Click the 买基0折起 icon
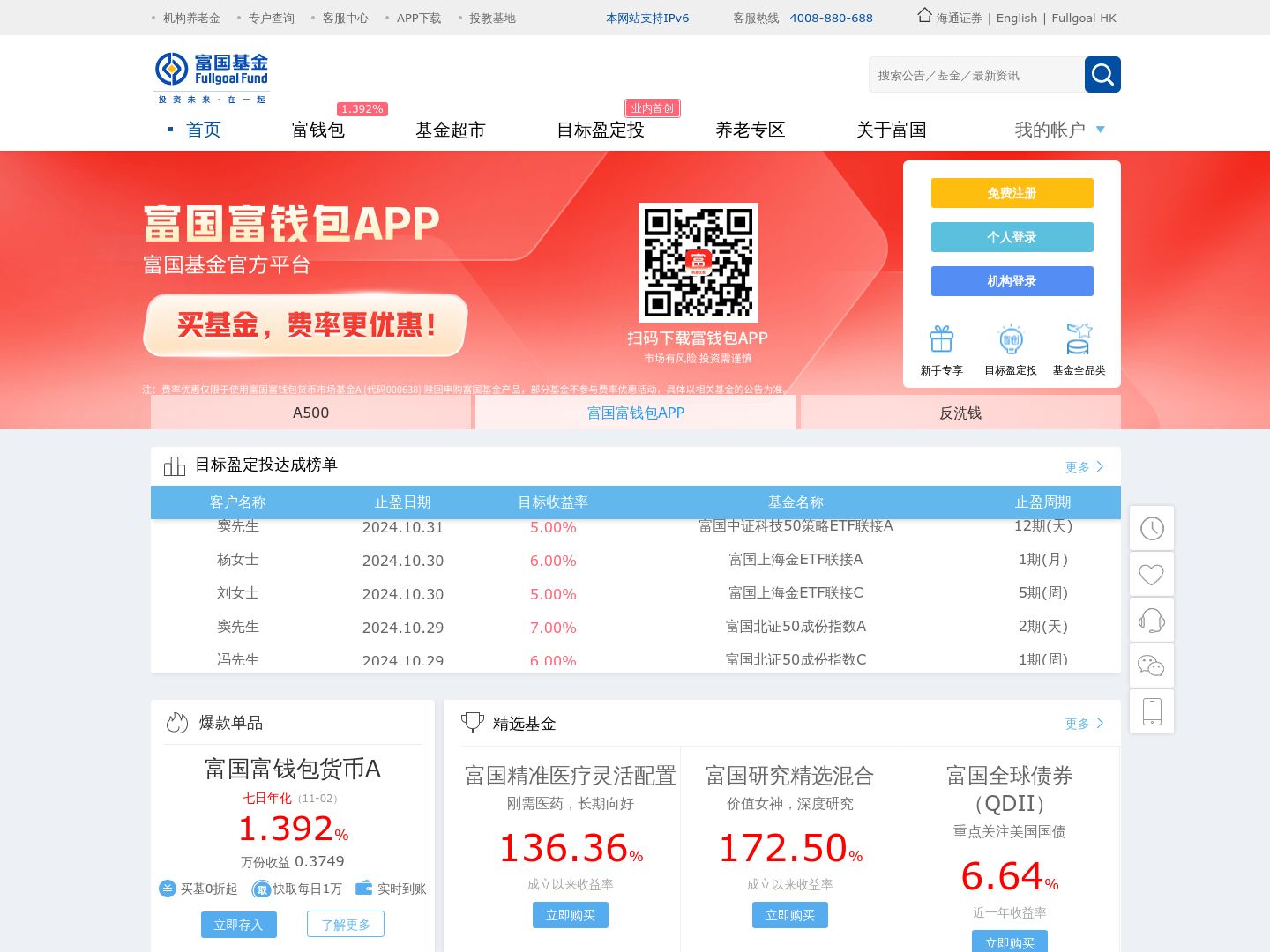Viewport: 1270px width, 952px height. point(168,889)
